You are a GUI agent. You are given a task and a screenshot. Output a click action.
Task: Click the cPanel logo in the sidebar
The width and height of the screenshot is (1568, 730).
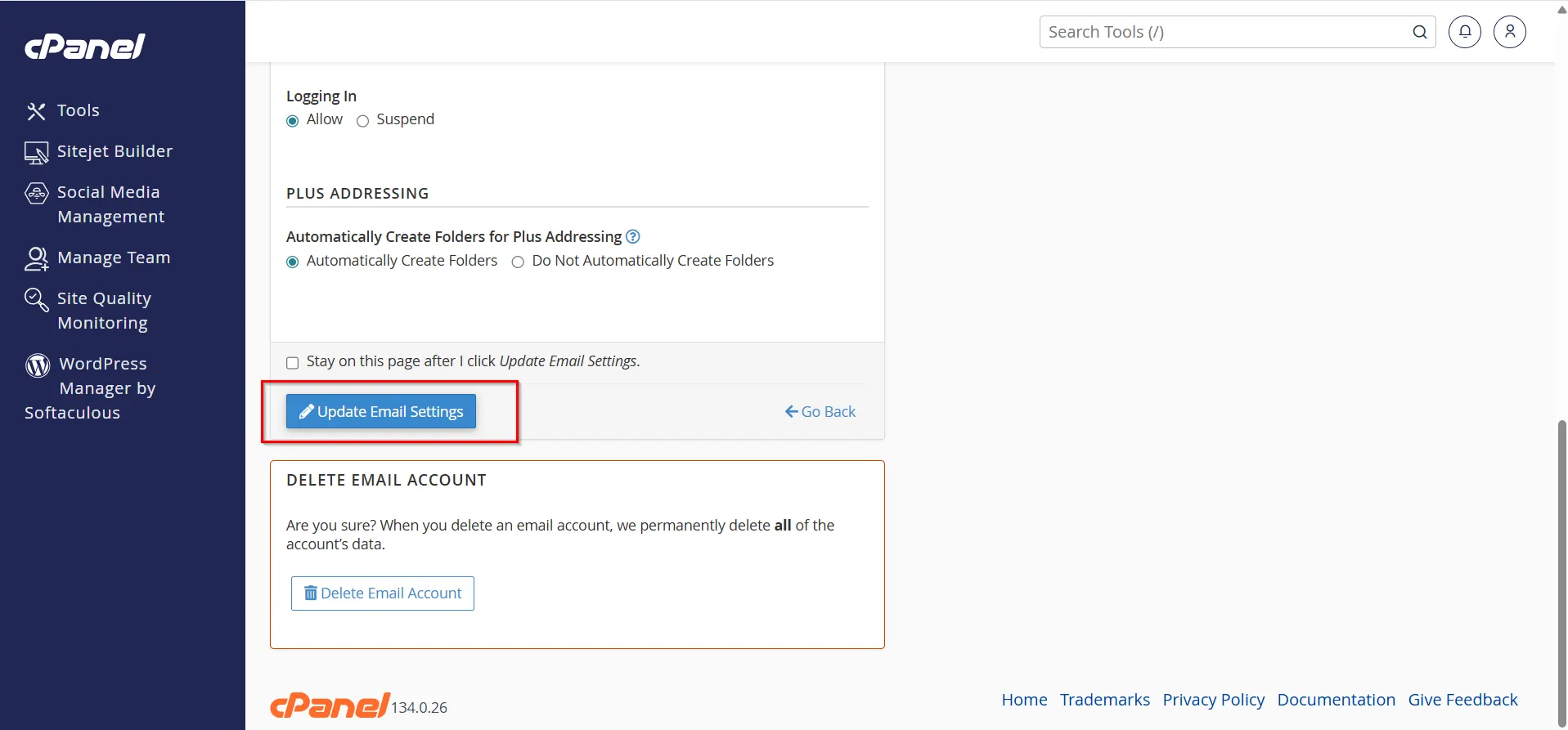tap(85, 47)
